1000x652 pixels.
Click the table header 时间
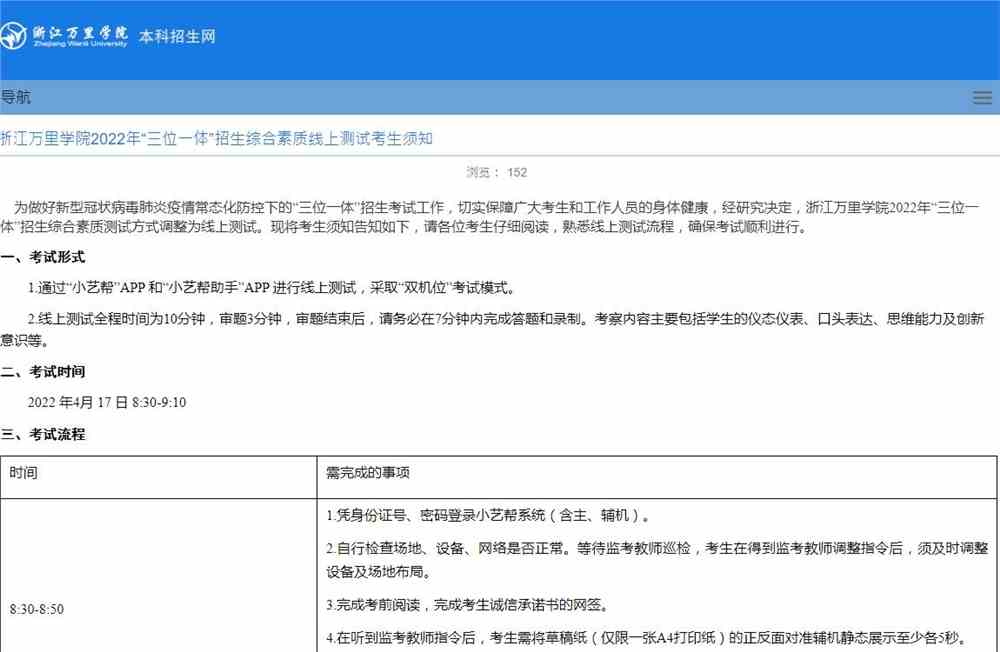[x=24, y=473]
